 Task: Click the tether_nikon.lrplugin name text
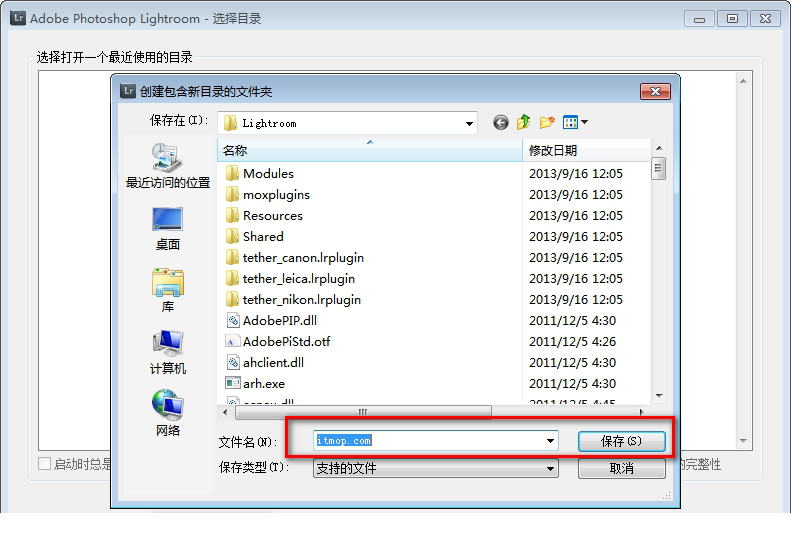click(x=302, y=300)
